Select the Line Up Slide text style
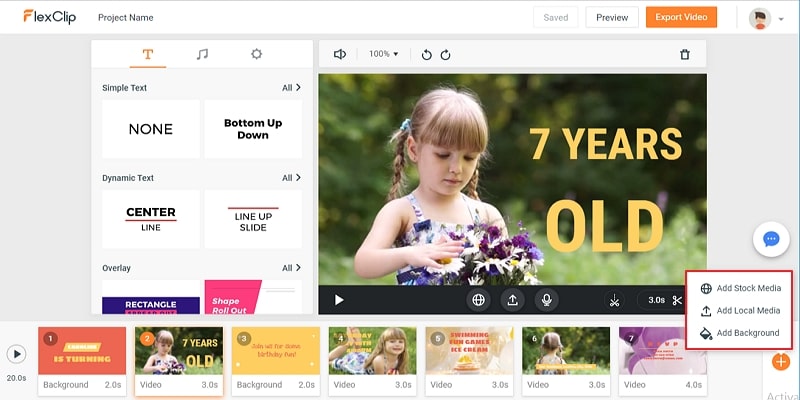The height and width of the screenshot is (400, 800). pos(253,219)
